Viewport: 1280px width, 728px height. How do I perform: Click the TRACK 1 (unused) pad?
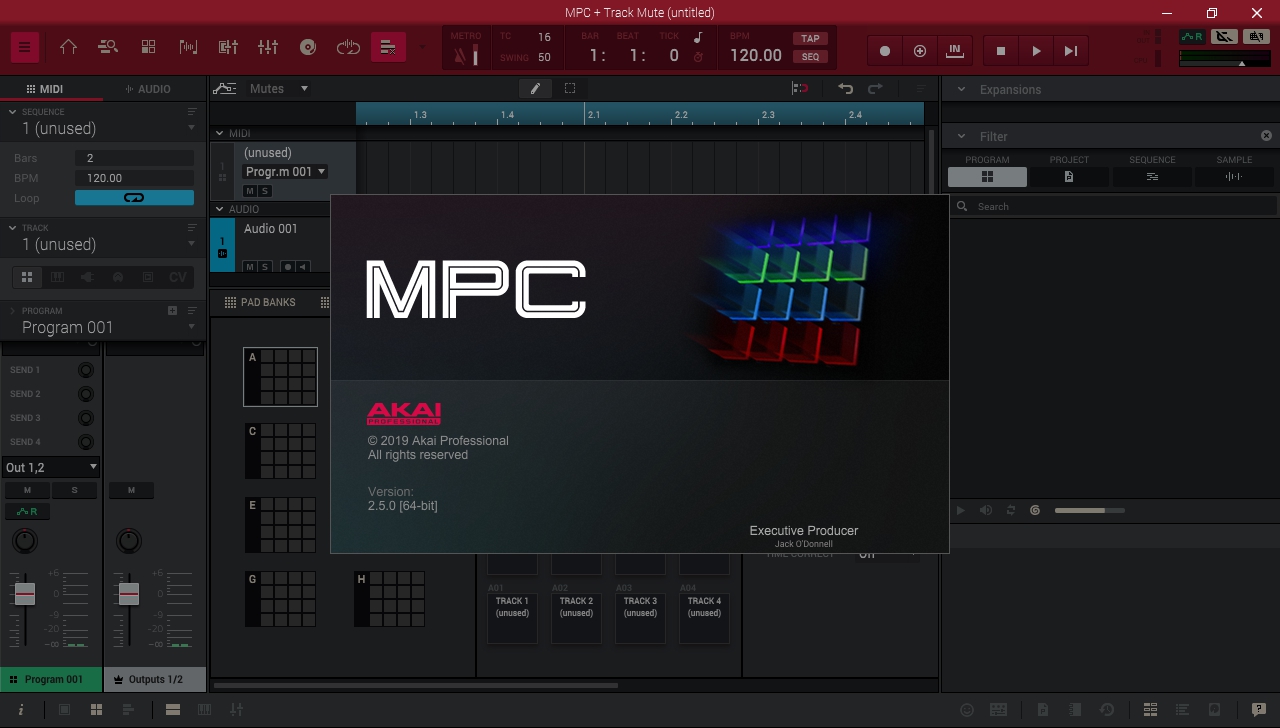coord(512,617)
